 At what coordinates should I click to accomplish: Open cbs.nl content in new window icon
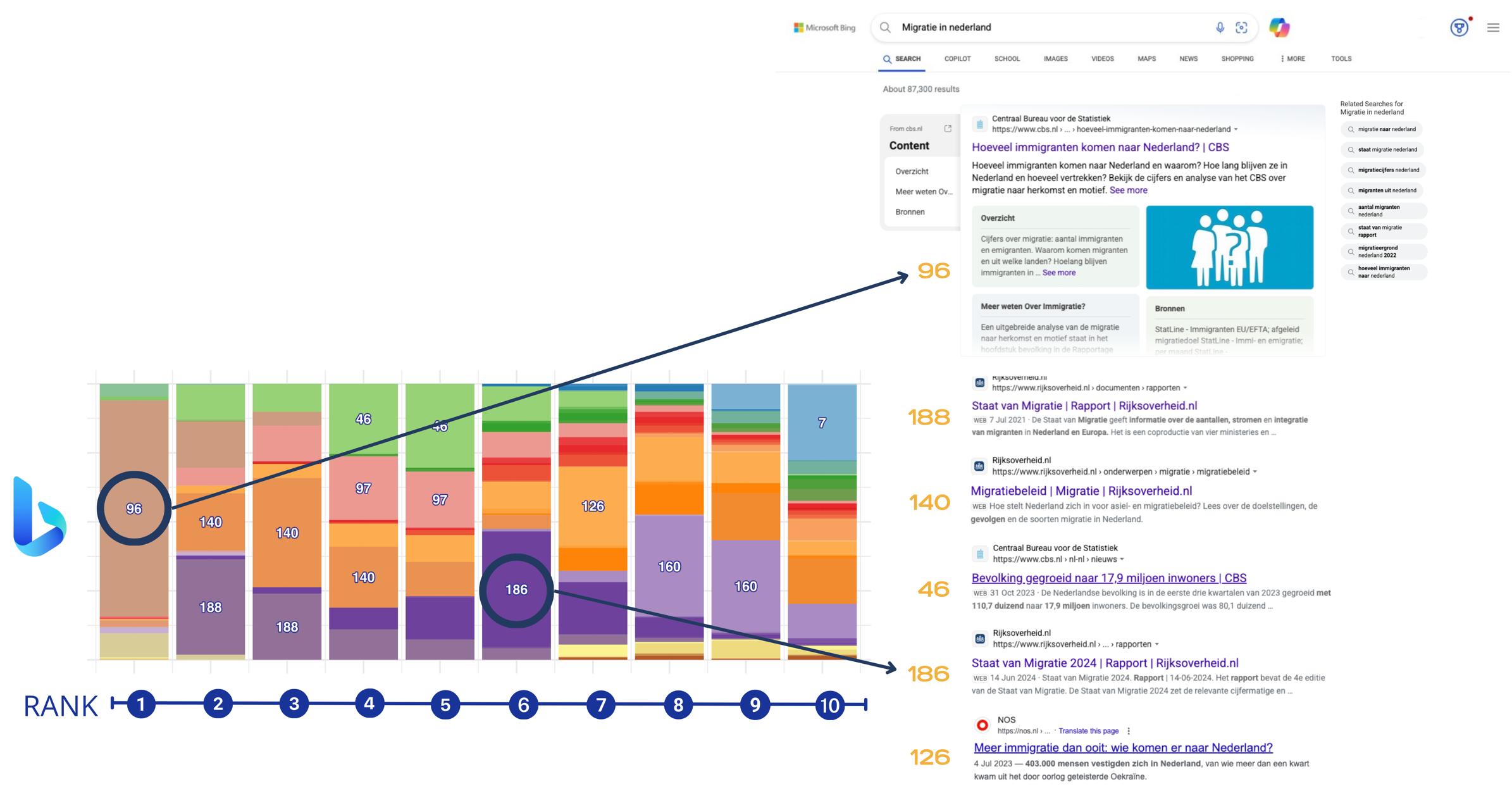947,128
